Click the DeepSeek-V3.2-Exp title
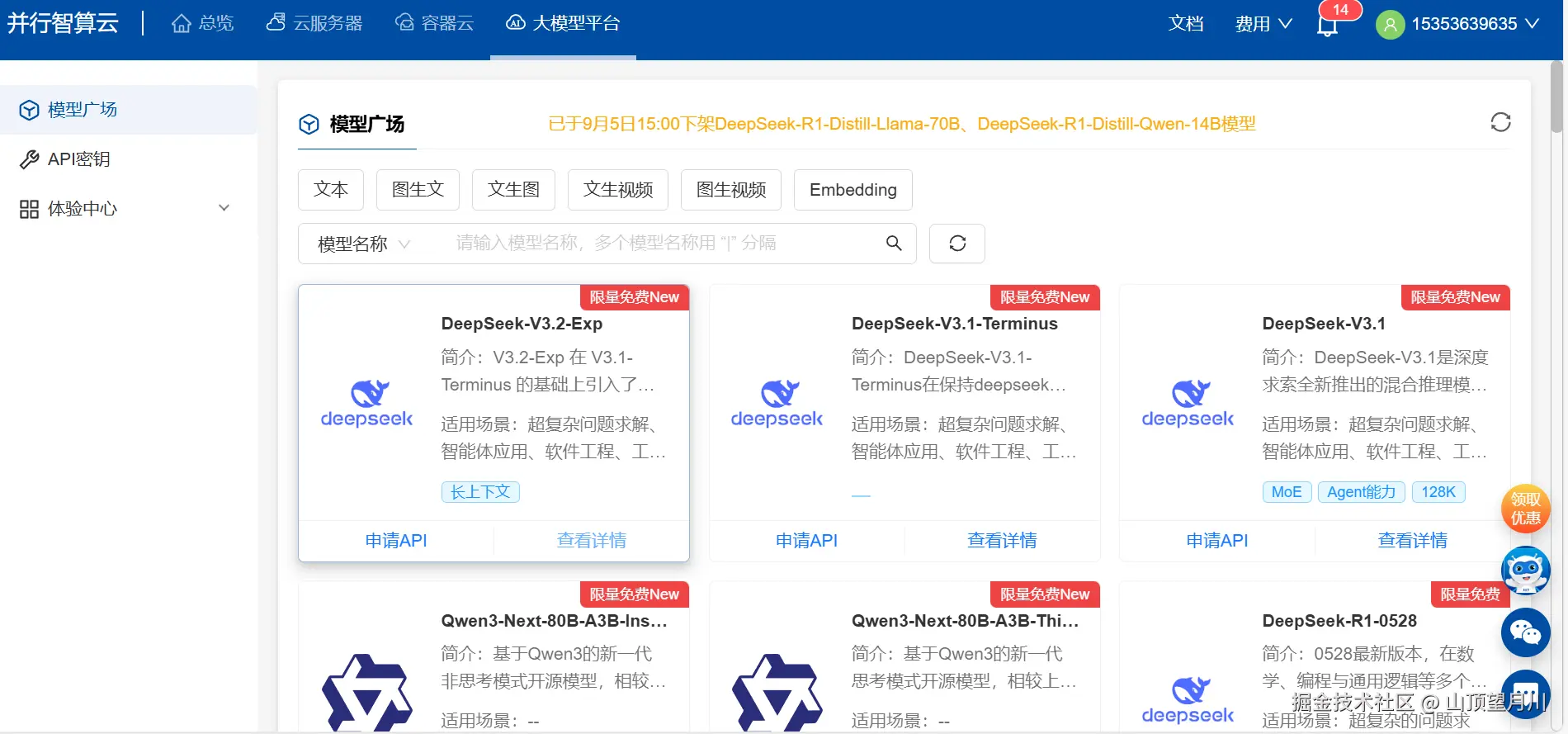This screenshot has height=734, width=1568. tap(522, 324)
